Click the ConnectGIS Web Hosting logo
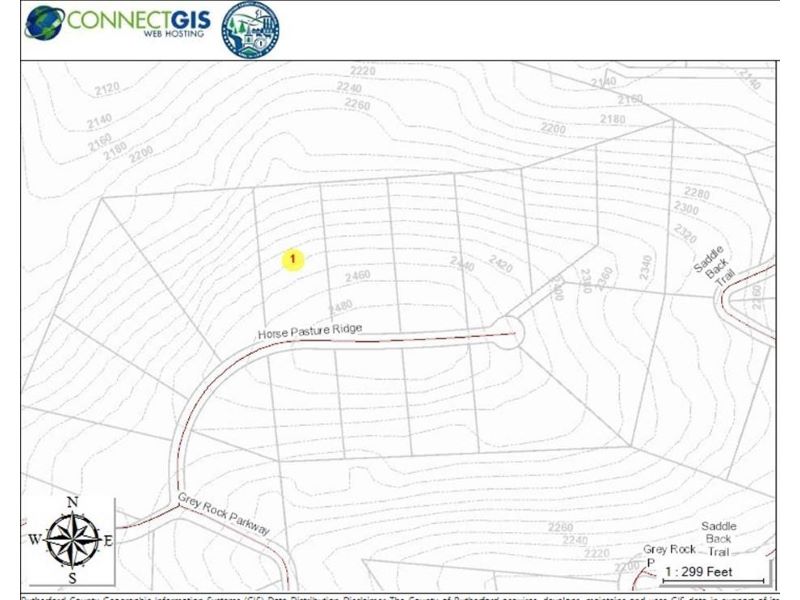The height and width of the screenshot is (600, 800). [118, 23]
